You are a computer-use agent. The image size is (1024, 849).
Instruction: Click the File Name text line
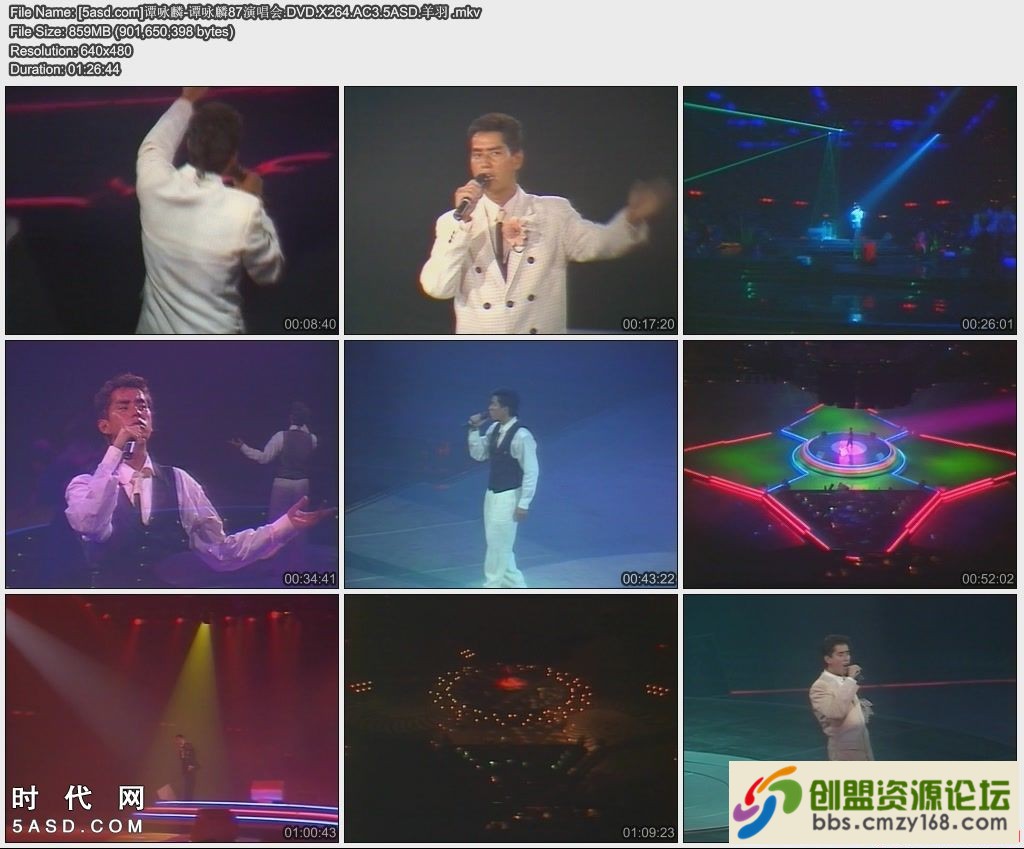(246, 12)
